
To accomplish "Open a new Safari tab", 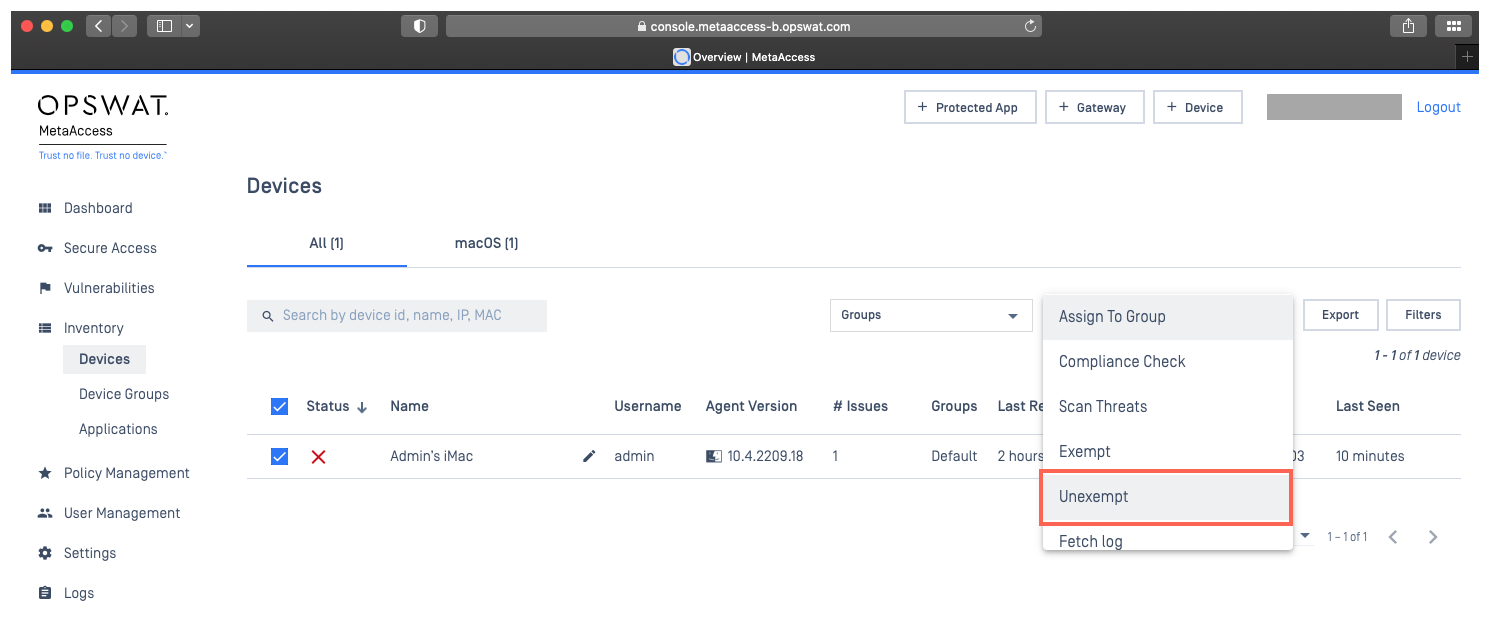I will 1467,57.
